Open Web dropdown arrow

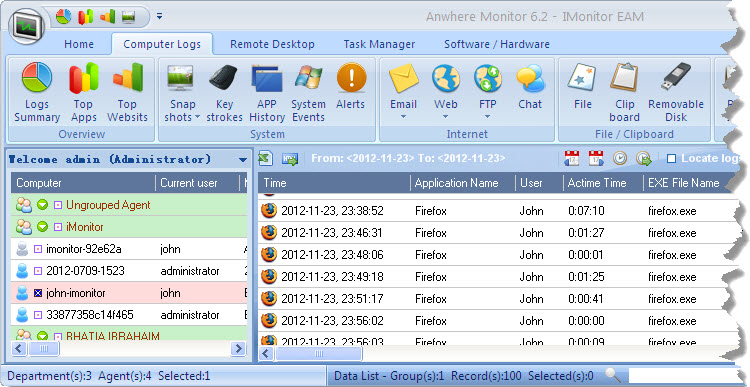(445, 116)
